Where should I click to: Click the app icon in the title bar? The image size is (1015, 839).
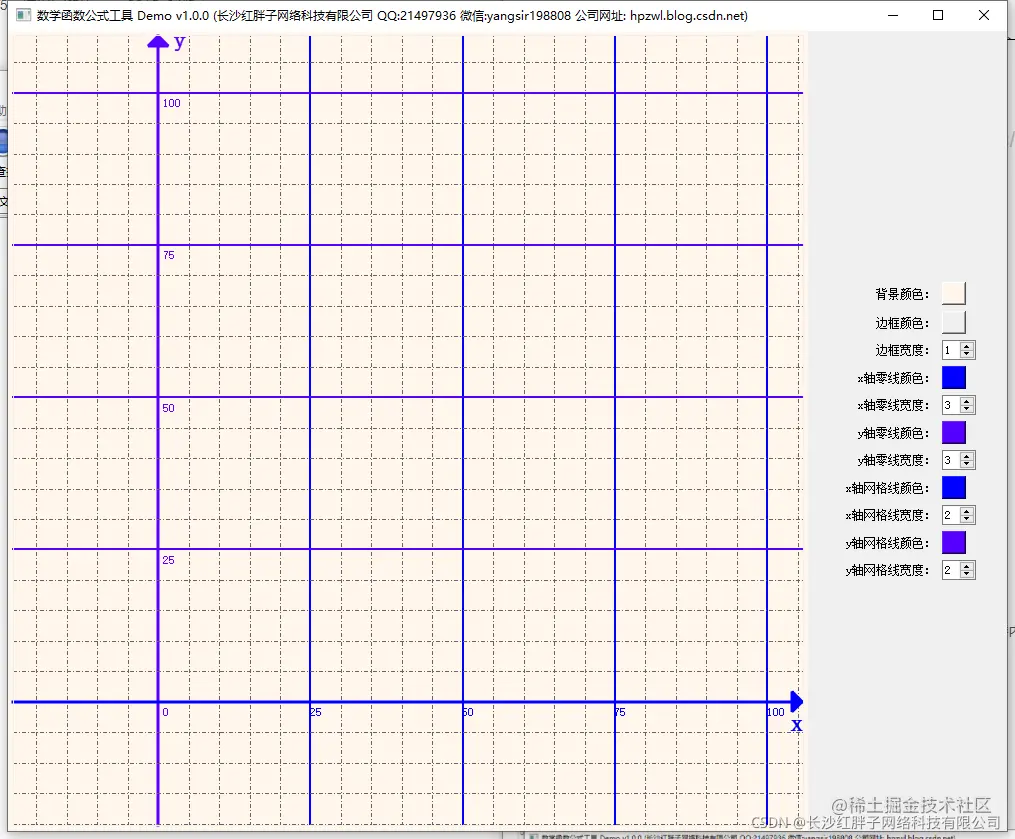(x=23, y=15)
